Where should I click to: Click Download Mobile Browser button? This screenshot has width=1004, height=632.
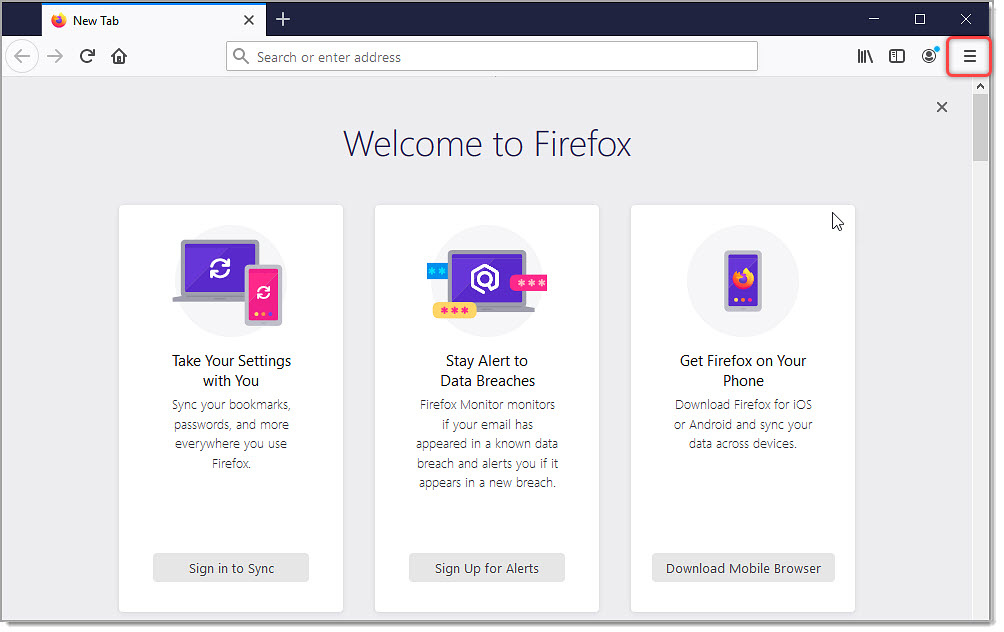(743, 568)
